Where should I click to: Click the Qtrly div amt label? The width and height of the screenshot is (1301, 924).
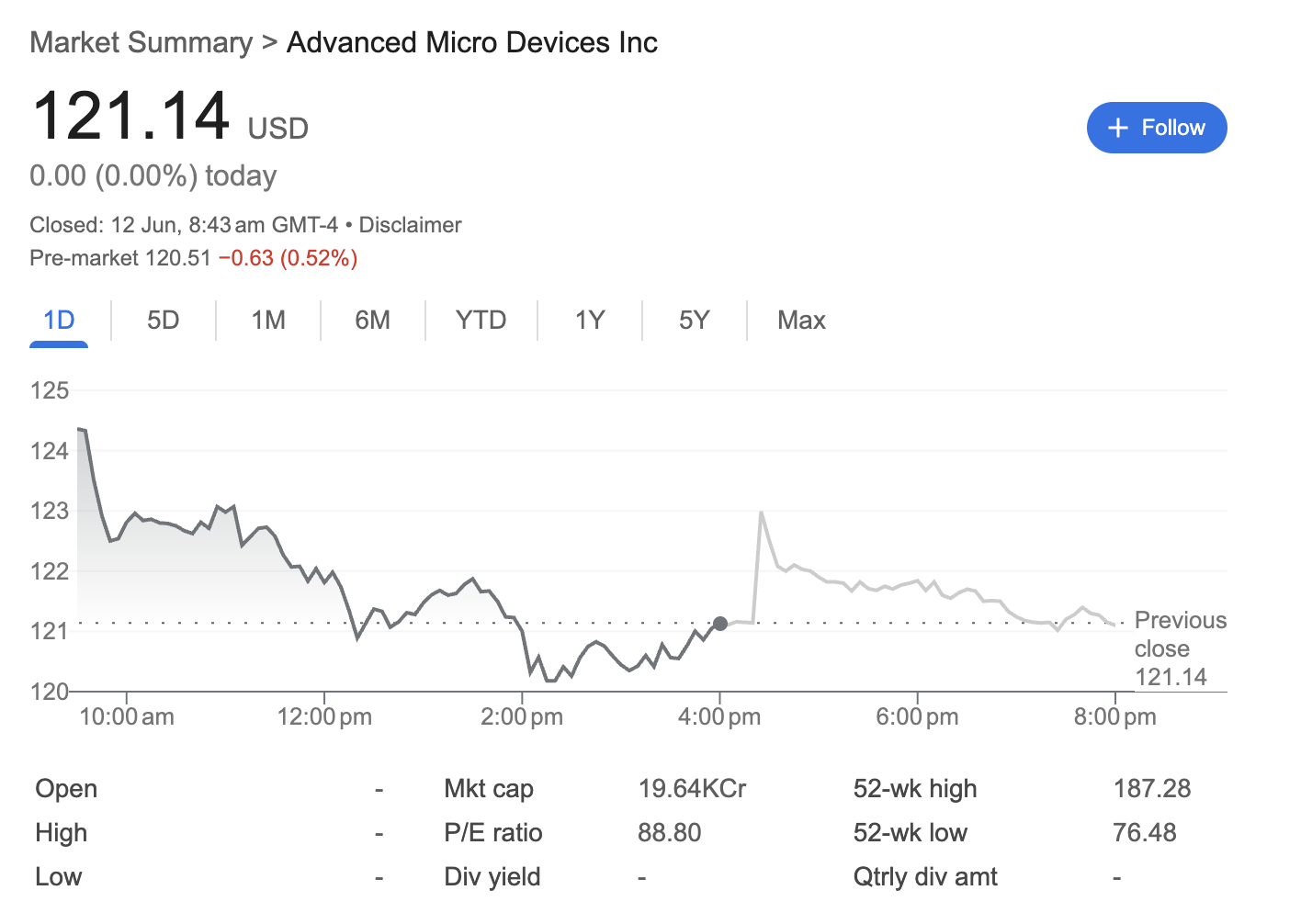click(x=925, y=877)
